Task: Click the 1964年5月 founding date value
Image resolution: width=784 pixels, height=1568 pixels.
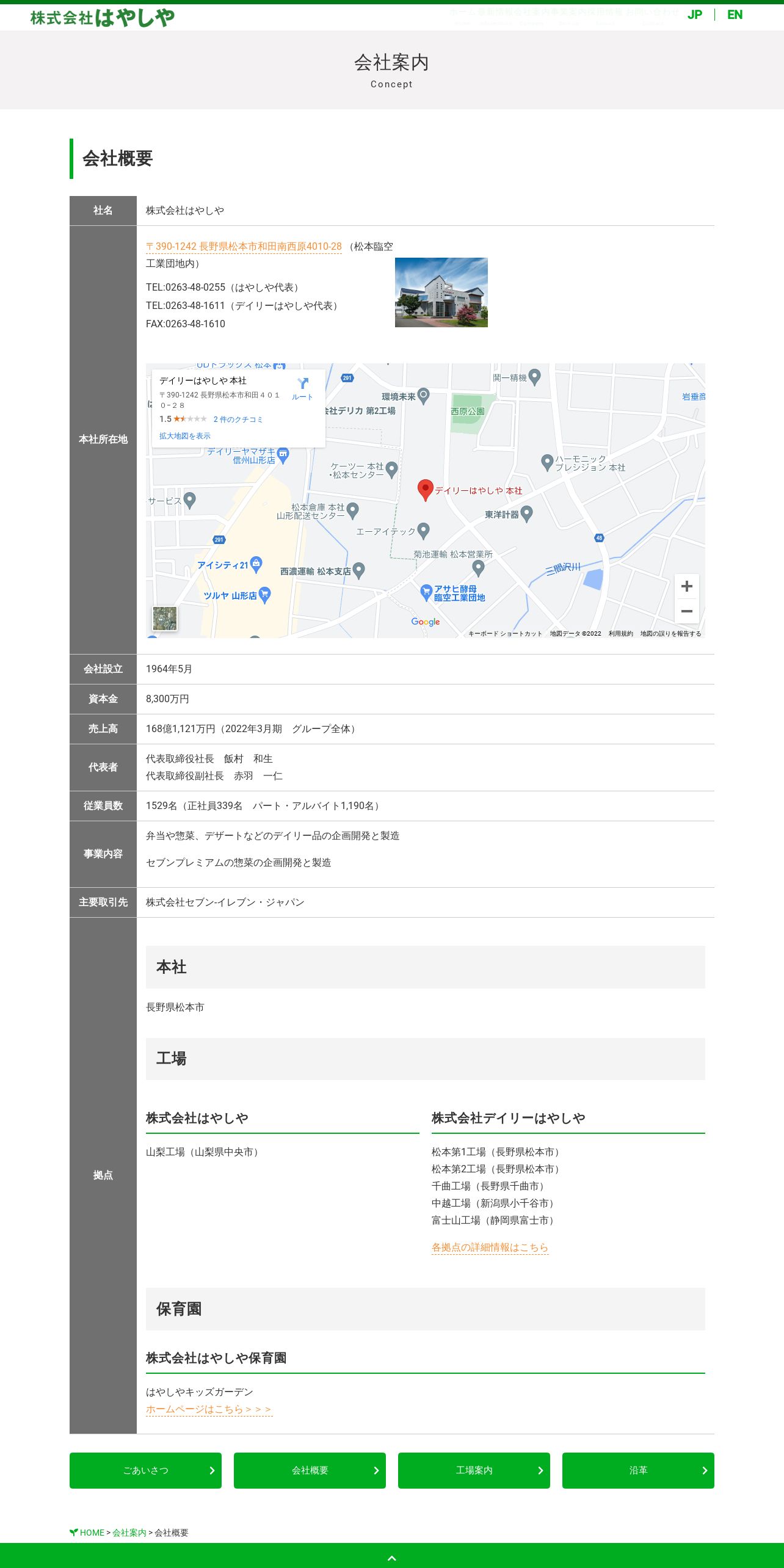Action: 169,669
